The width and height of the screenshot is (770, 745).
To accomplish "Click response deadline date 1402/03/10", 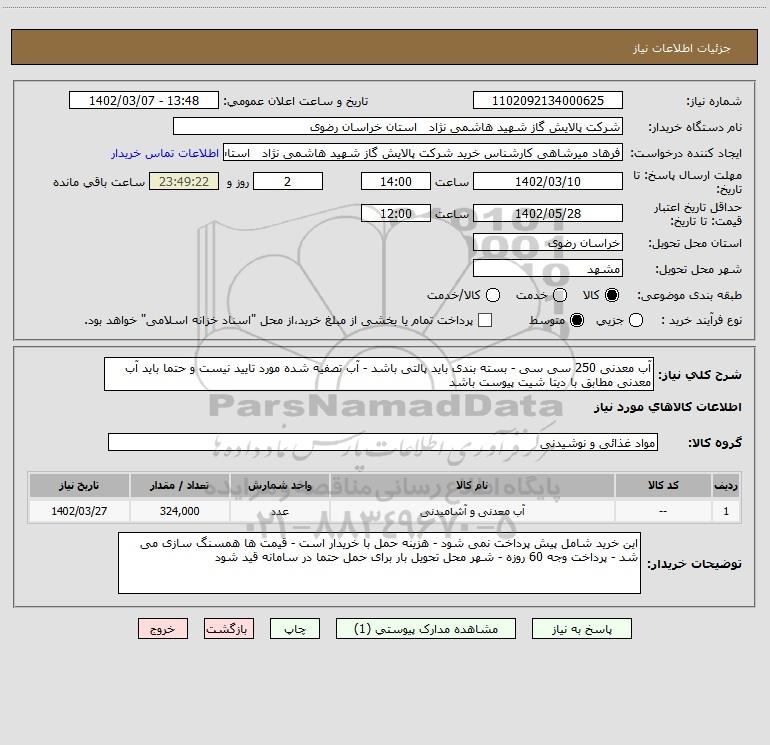I will (548, 181).
